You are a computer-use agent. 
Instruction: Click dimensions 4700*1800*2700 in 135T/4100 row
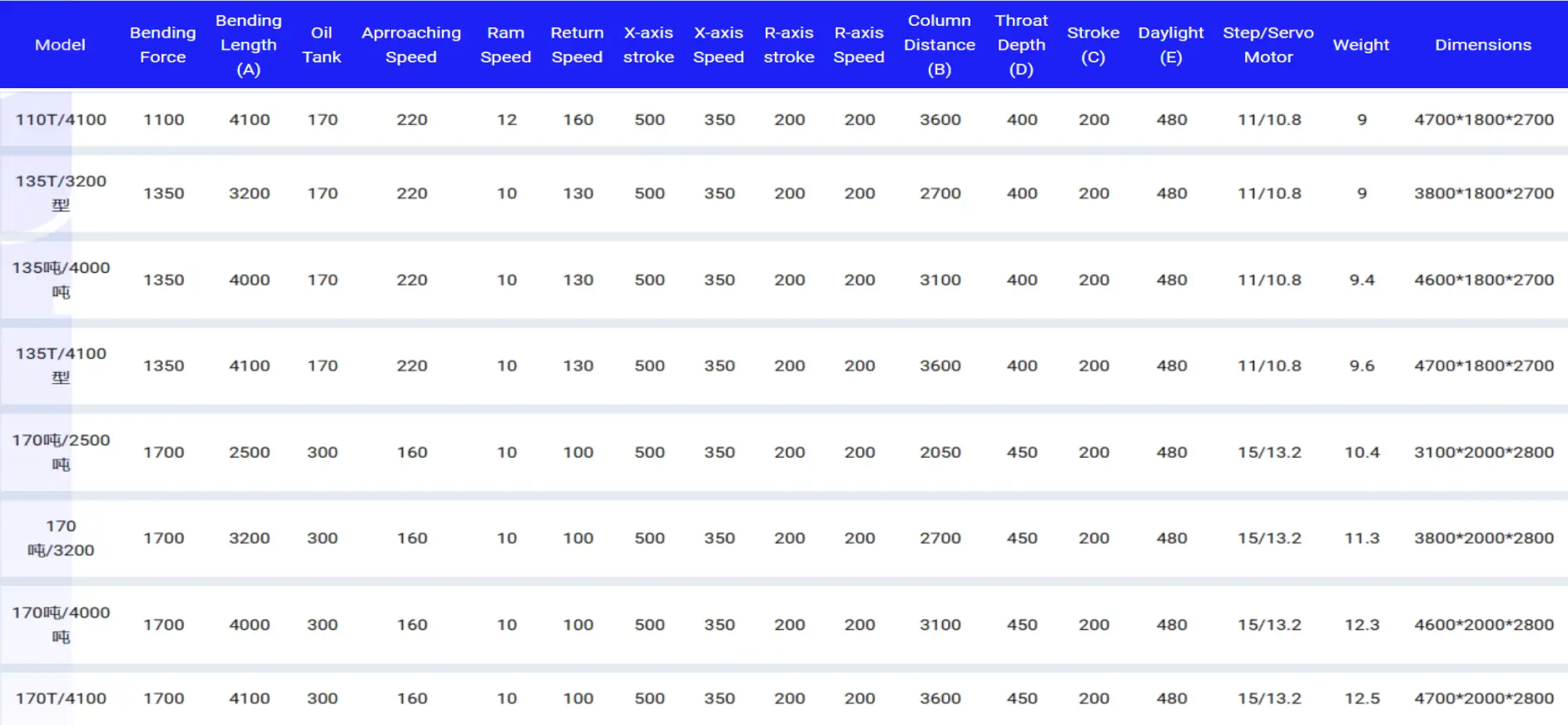pyautogui.click(x=1484, y=365)
